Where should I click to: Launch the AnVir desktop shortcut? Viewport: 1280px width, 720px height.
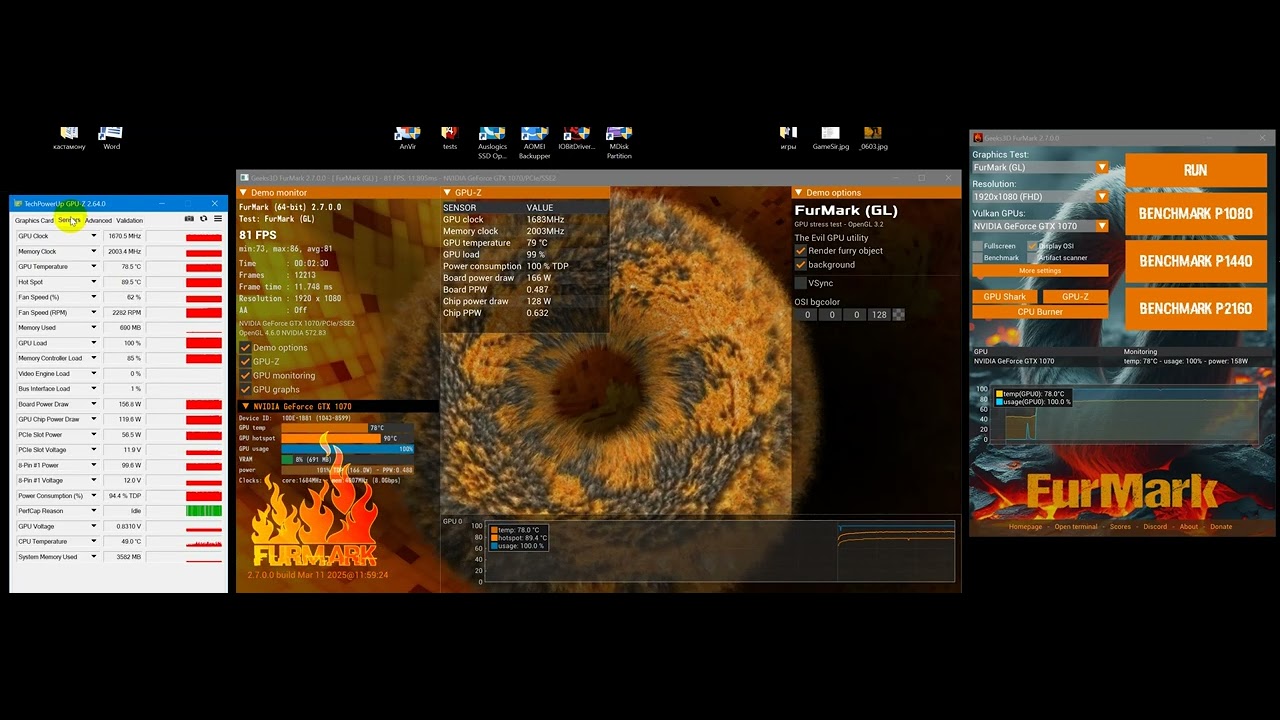click(407, 138)
